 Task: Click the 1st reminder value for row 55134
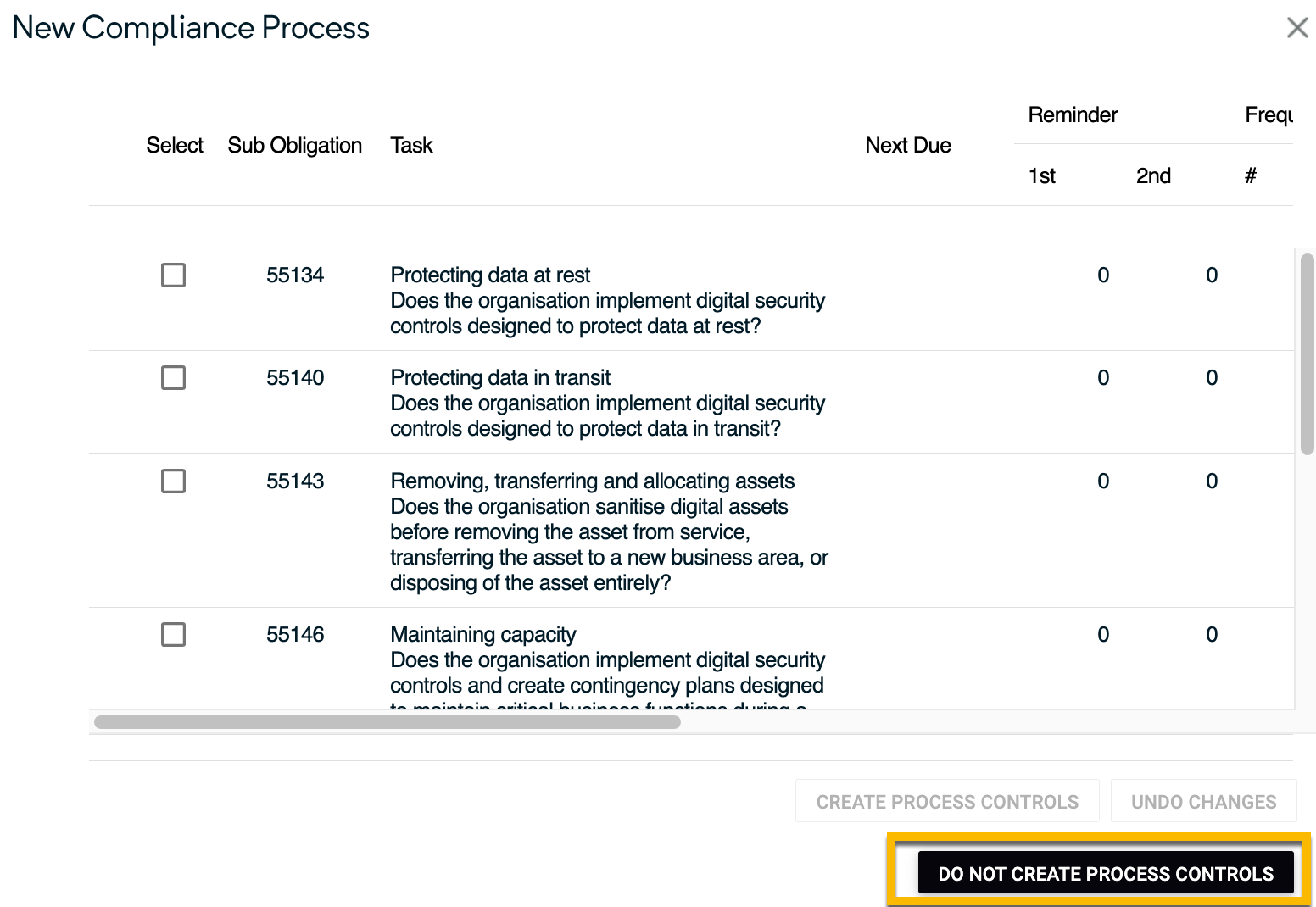1102,275
